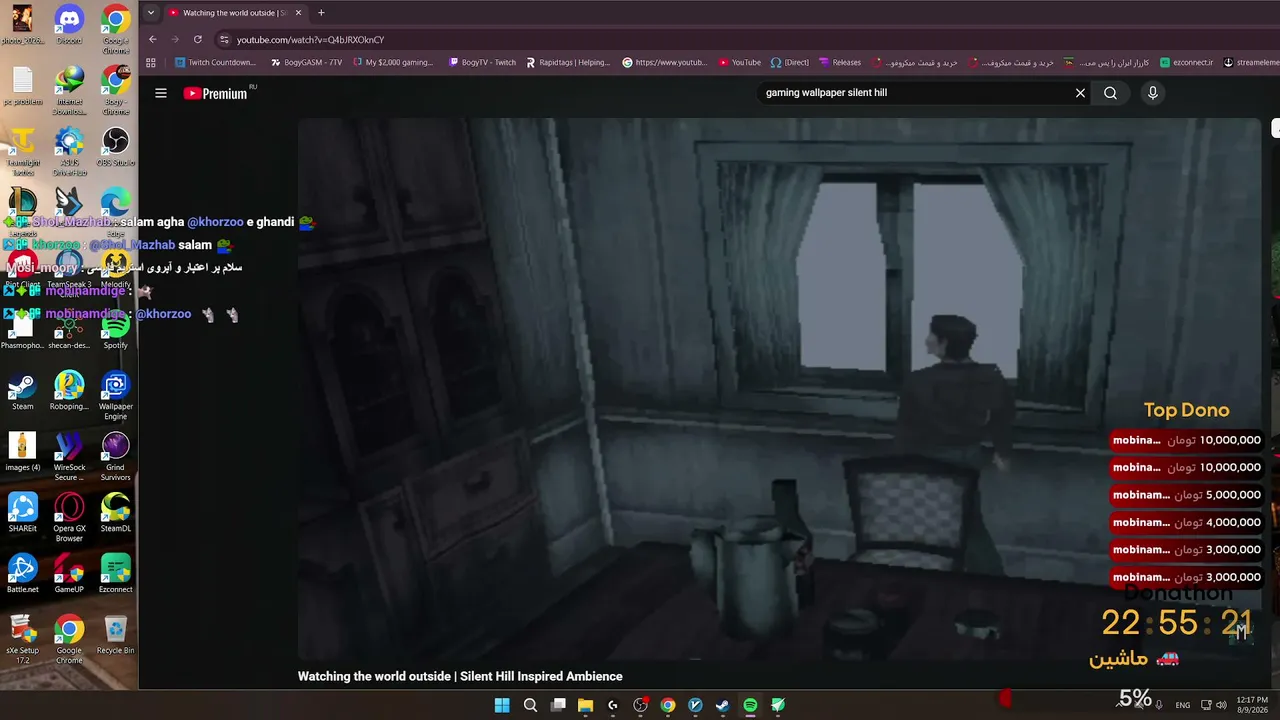Open Roboping desktop shortcut
This screenshot has height=720, width=1280.
pos(69,391)
